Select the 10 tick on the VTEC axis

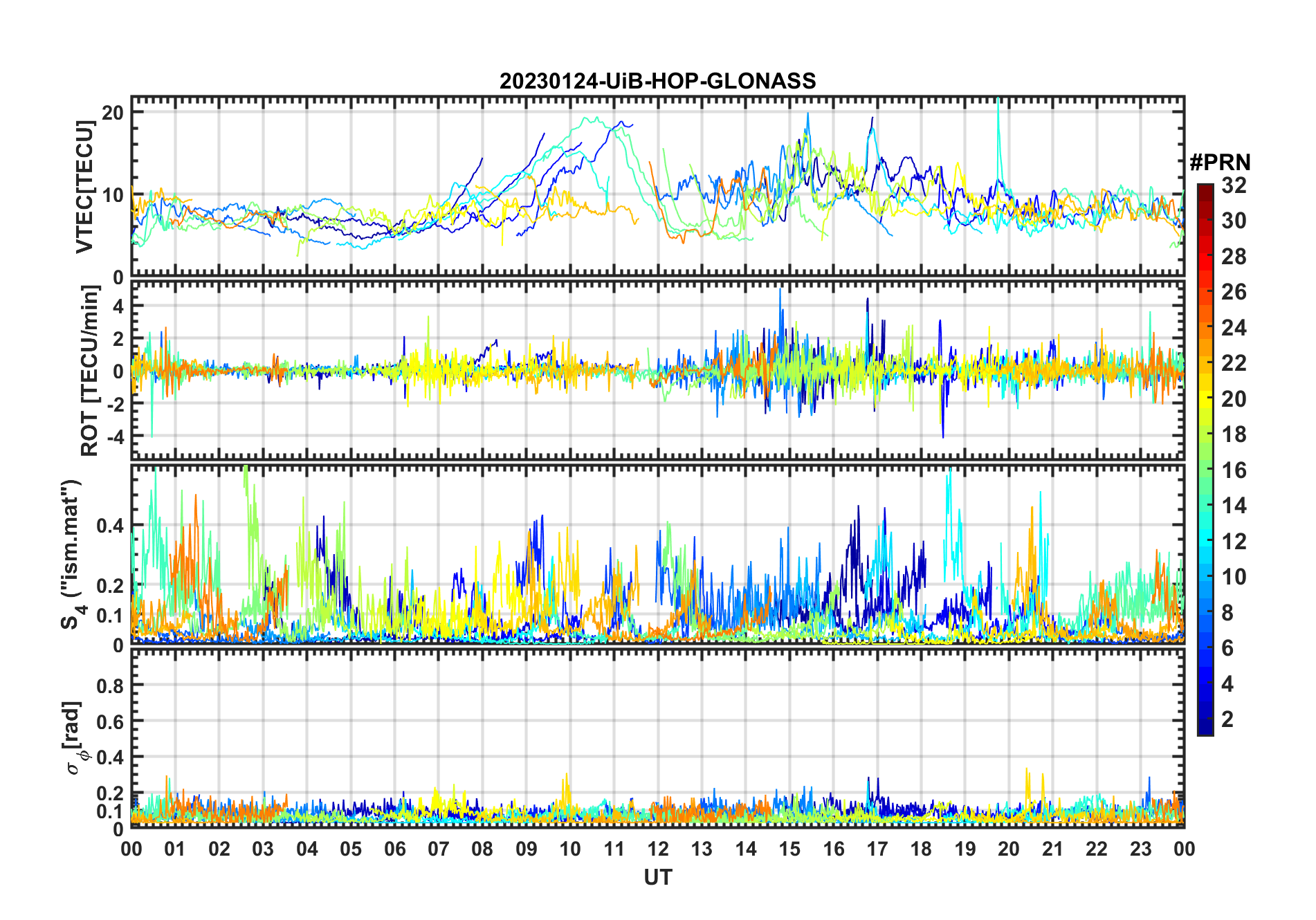coord(113,194)
